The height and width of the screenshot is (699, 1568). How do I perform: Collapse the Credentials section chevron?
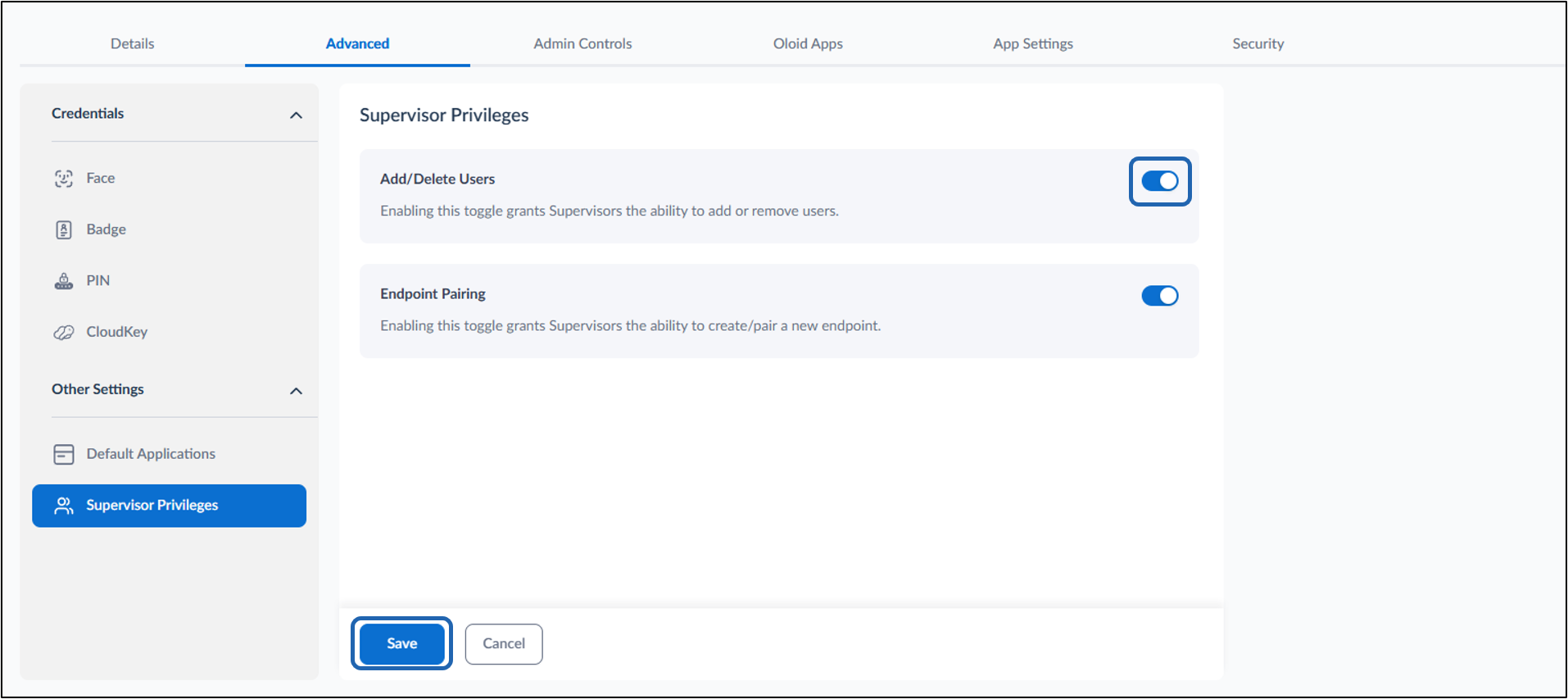(297, 116)
